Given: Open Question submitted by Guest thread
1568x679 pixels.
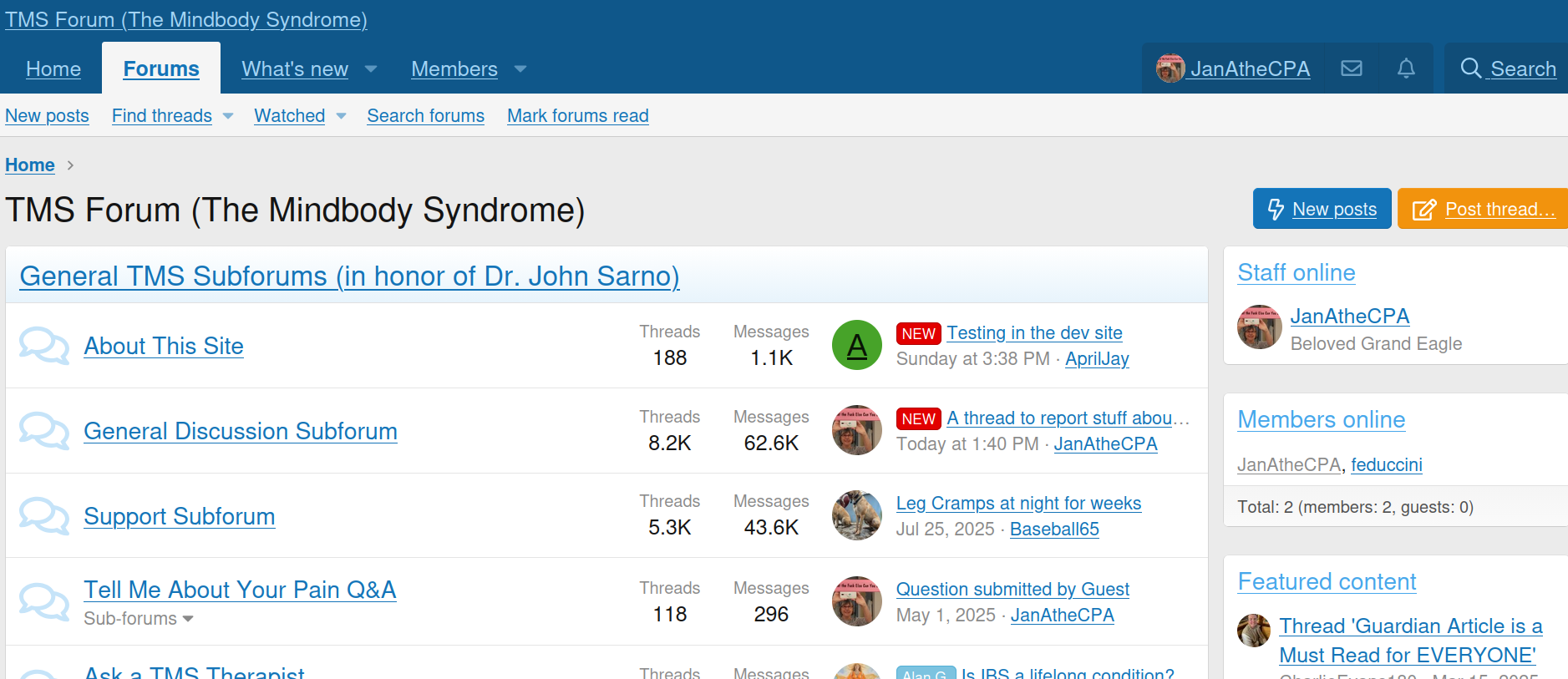Looking at the screenshot, I should point(1012,590).
